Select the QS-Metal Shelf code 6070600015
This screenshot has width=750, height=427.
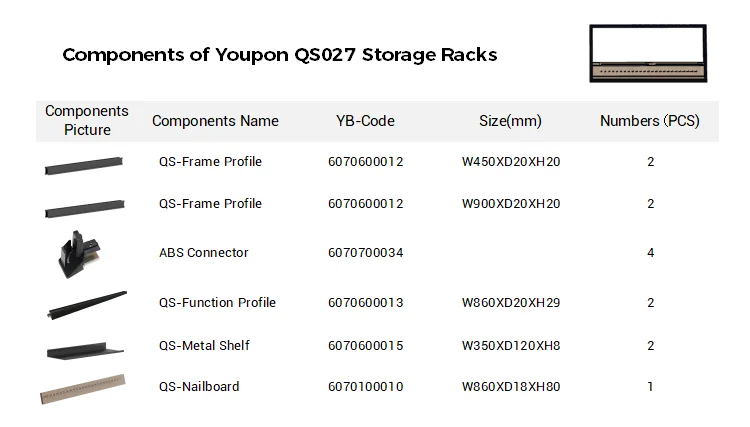coord(365,346)
